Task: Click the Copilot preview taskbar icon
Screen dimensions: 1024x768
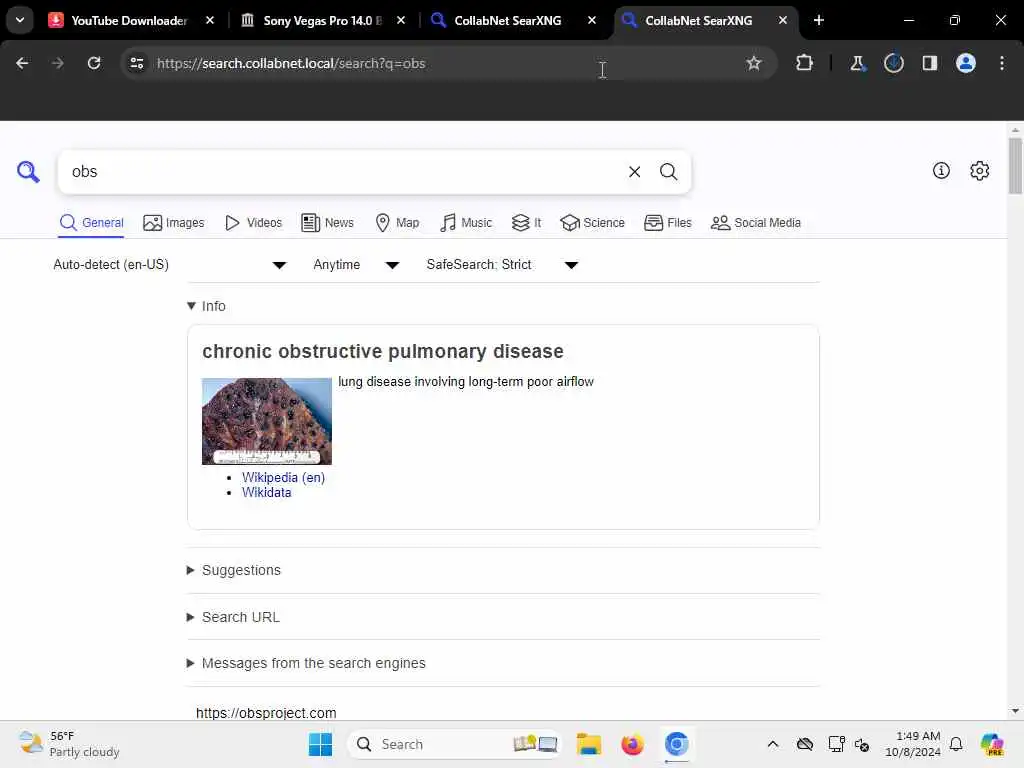Action: (x=992, y=744)
